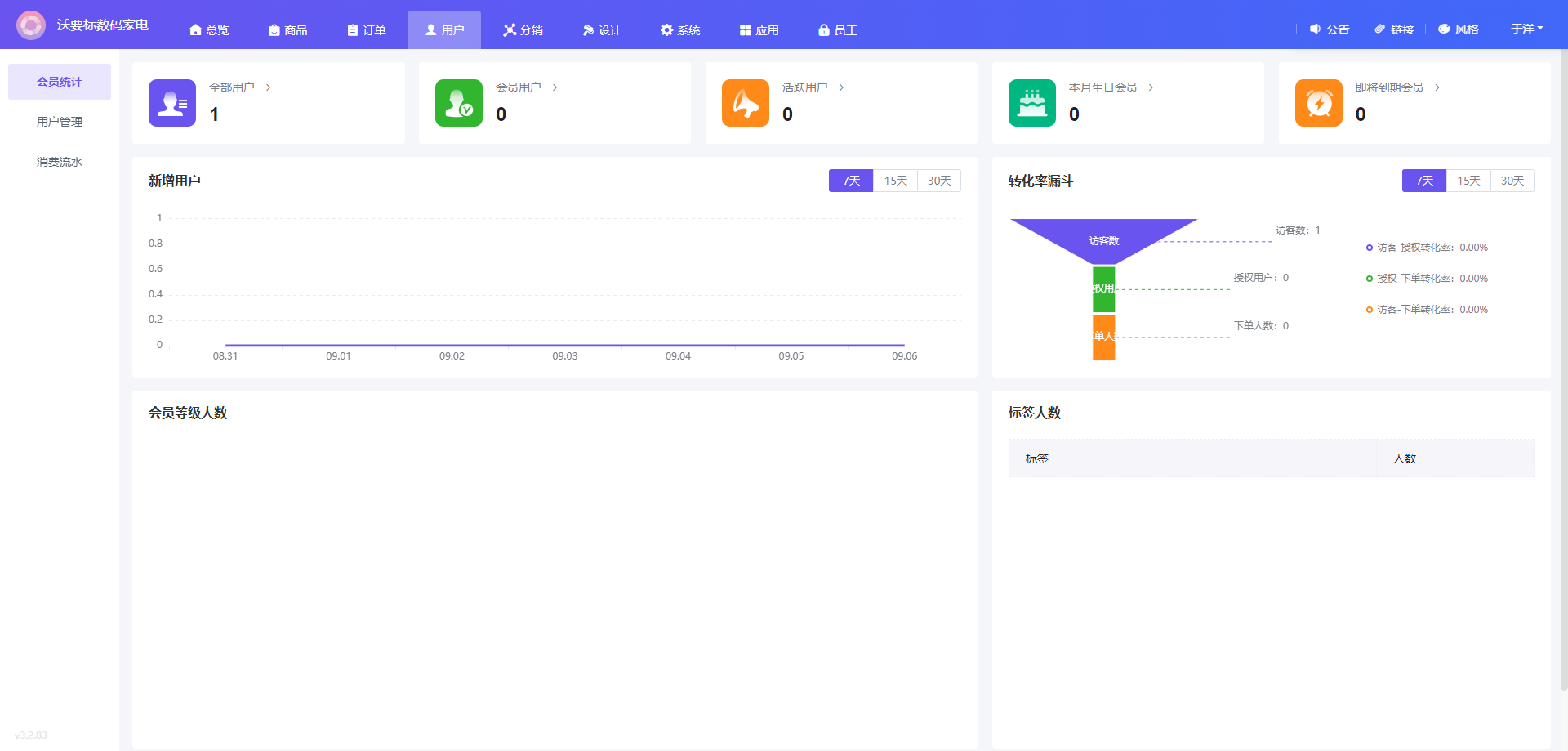Screen dimensions: 1568x751
Task: Click the green 授权用户 funnel segment
Action: coord(1103,289)
